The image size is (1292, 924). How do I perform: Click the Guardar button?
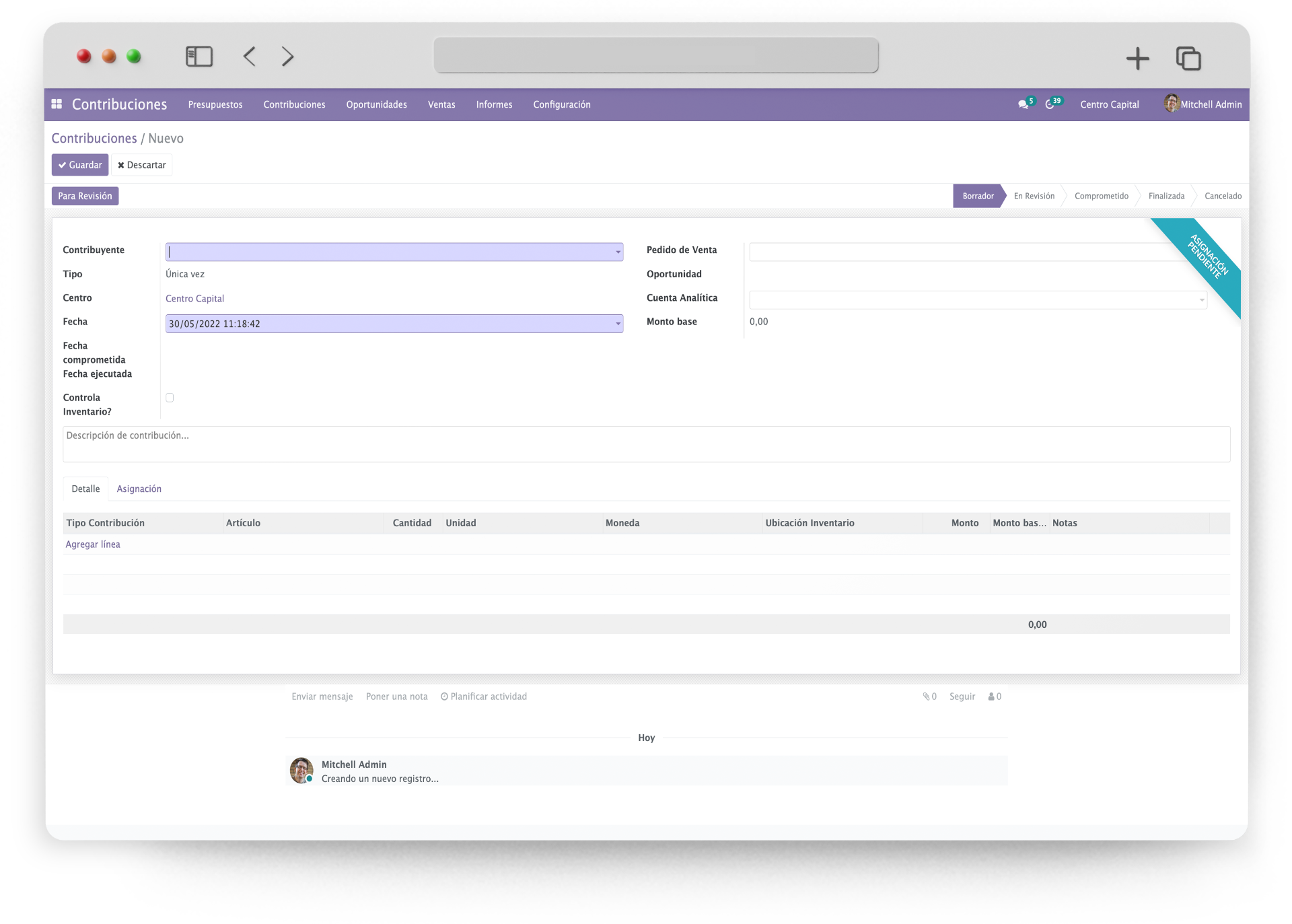point(80,165)
